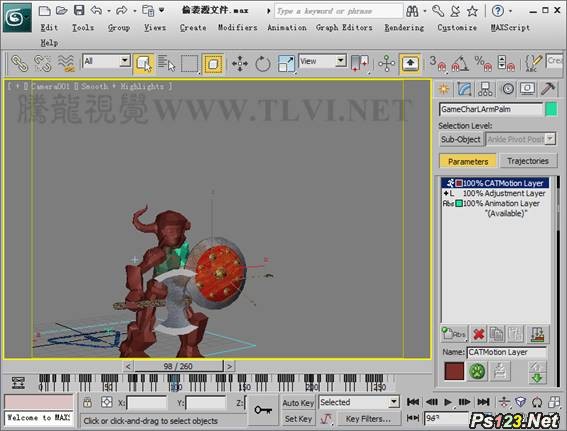Save the file with the floppy icon

pos(79,10)
